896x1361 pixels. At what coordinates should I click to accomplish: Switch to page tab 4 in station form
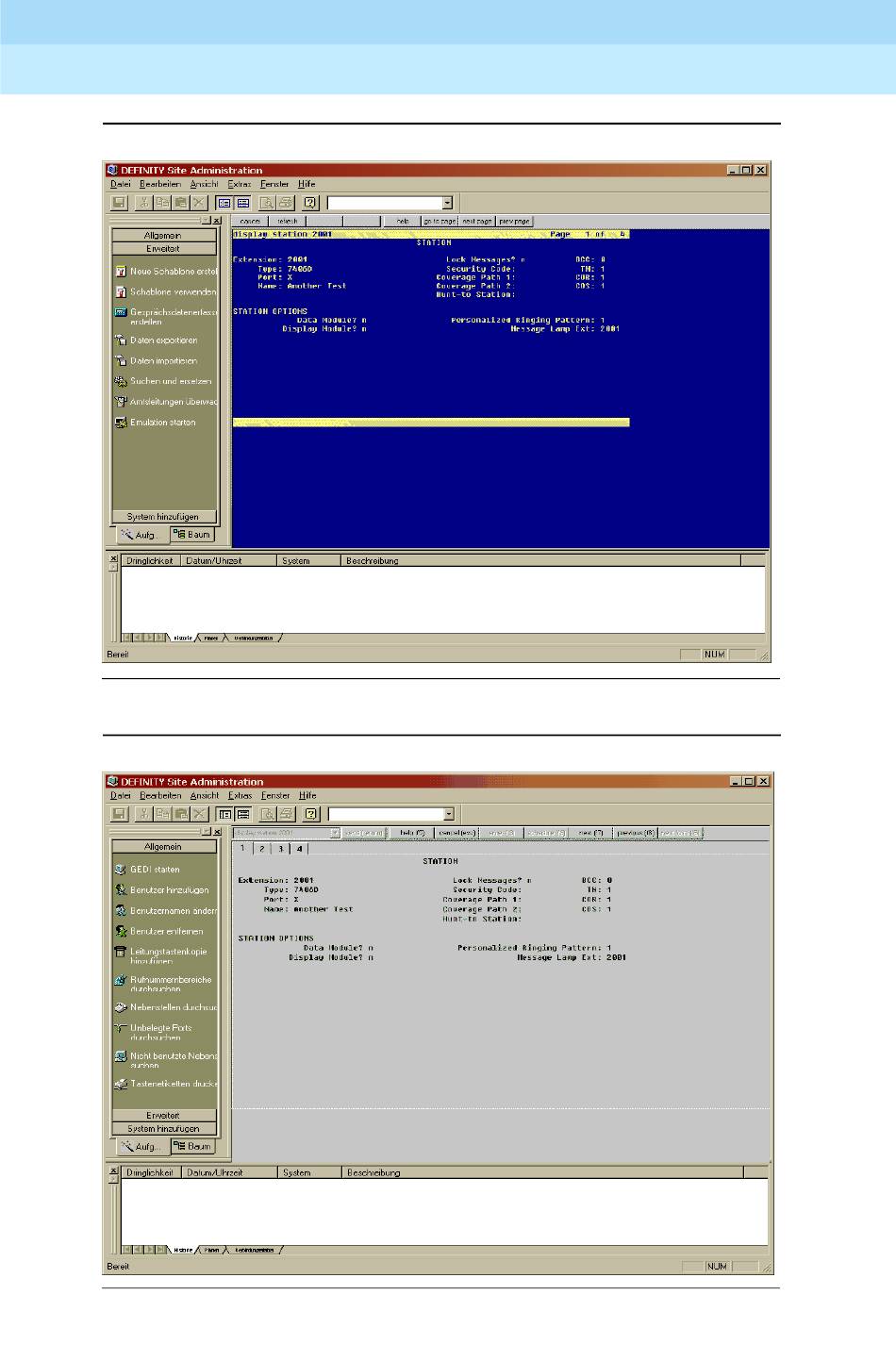pyautogui.click(x=299, y=849)
